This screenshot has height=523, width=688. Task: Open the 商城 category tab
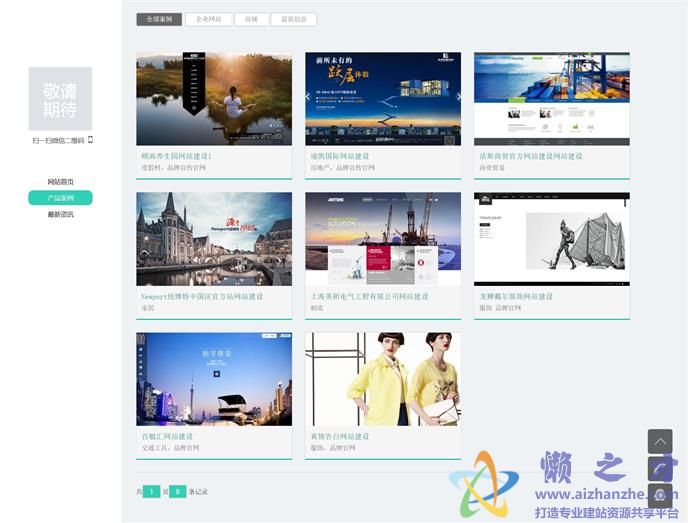(251, 19)
